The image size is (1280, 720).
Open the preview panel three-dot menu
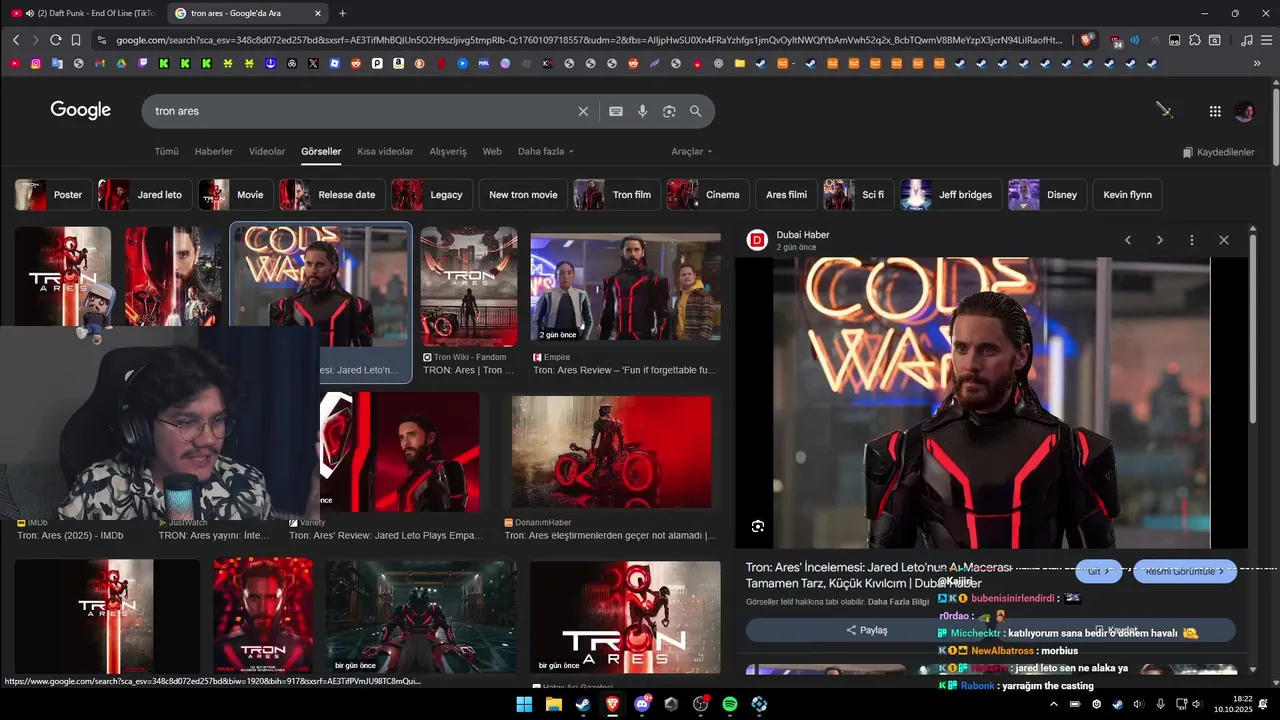coord(1192,240)
